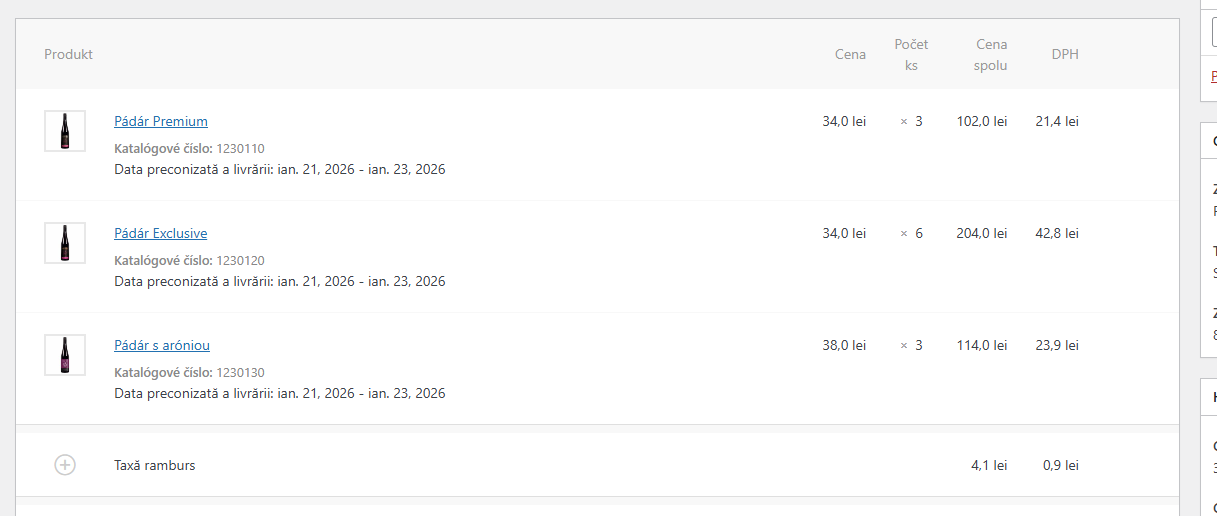Click the Počet ks column header
The width and height of the screenshot is (1217, 516).
click(911, 55)
